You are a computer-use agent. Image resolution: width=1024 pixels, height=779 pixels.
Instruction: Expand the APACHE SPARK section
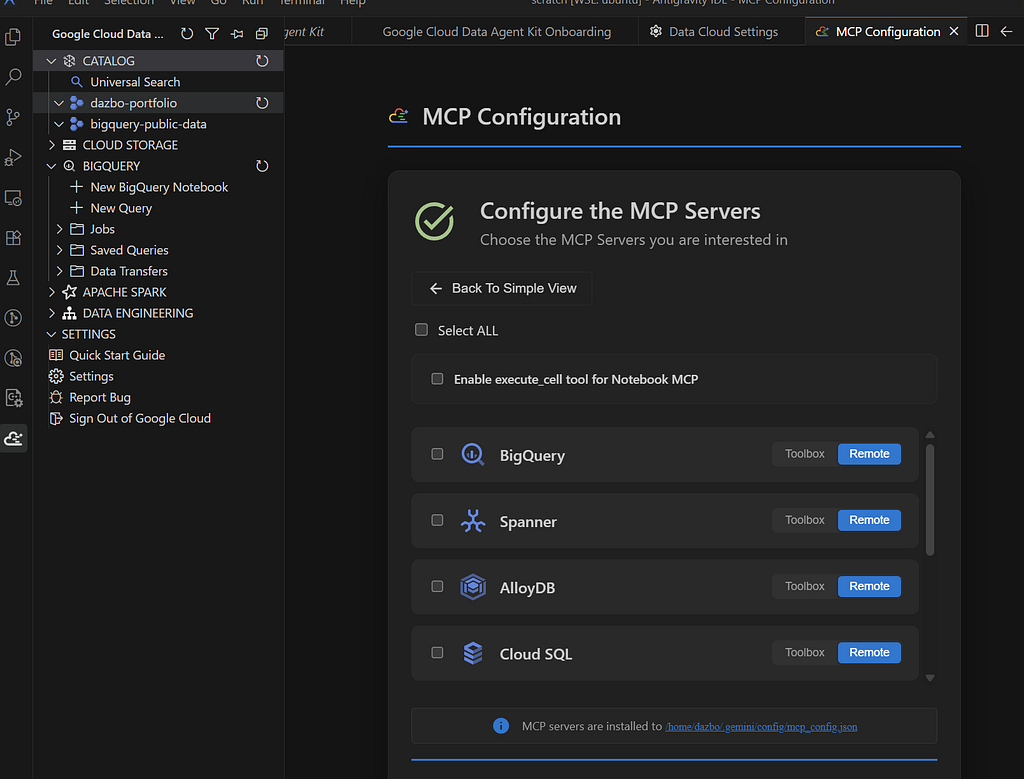point(52,292)
